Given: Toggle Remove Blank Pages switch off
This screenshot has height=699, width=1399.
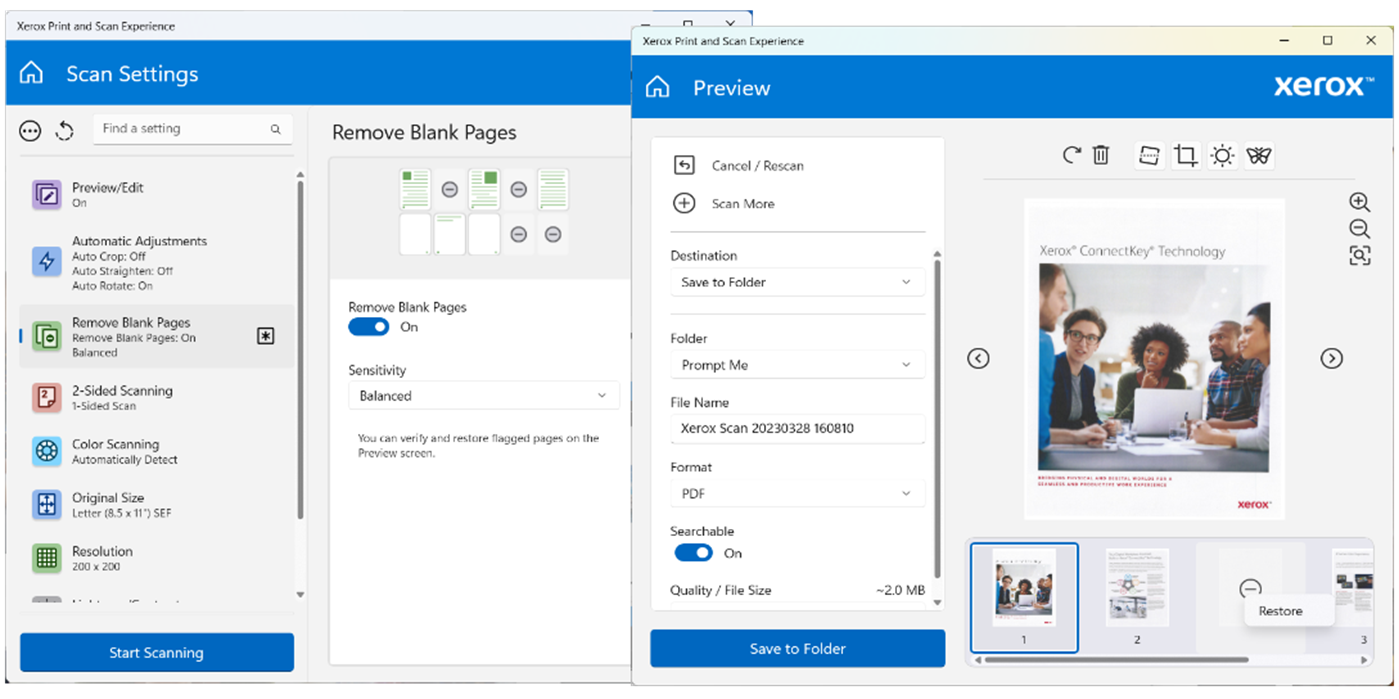Looking at the screenshot, I should [368, 327].
